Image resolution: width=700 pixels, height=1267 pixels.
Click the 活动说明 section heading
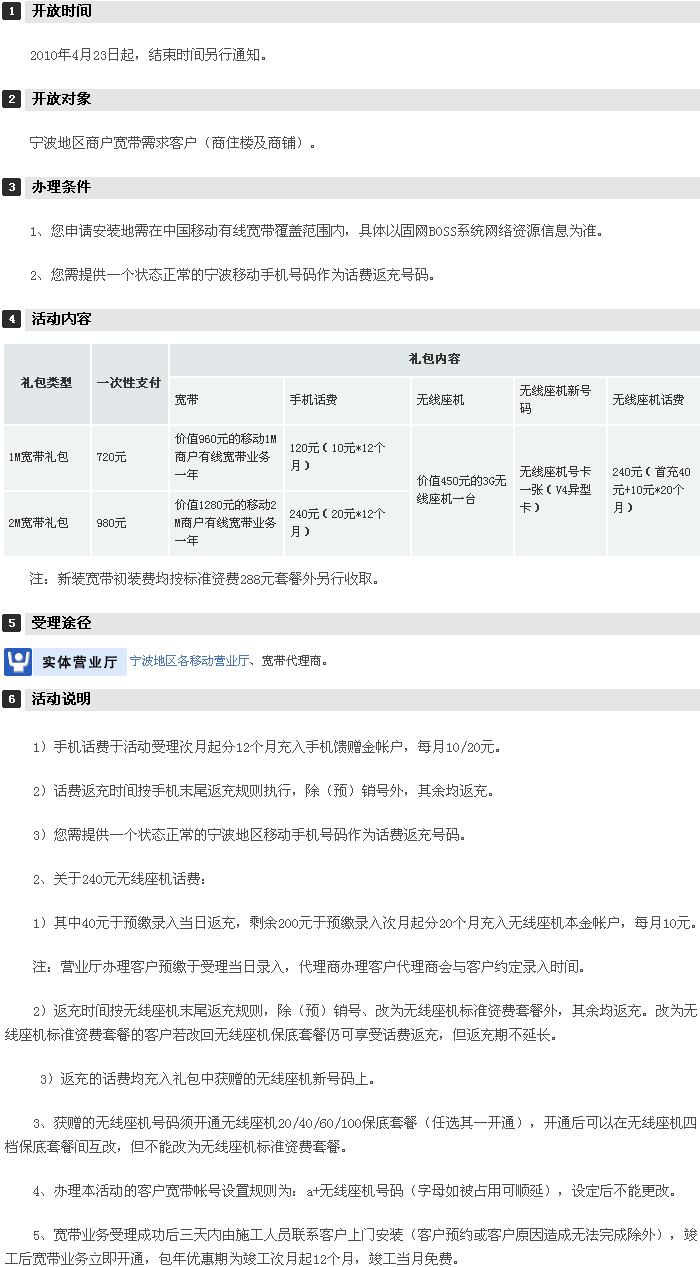coord(61,699)
